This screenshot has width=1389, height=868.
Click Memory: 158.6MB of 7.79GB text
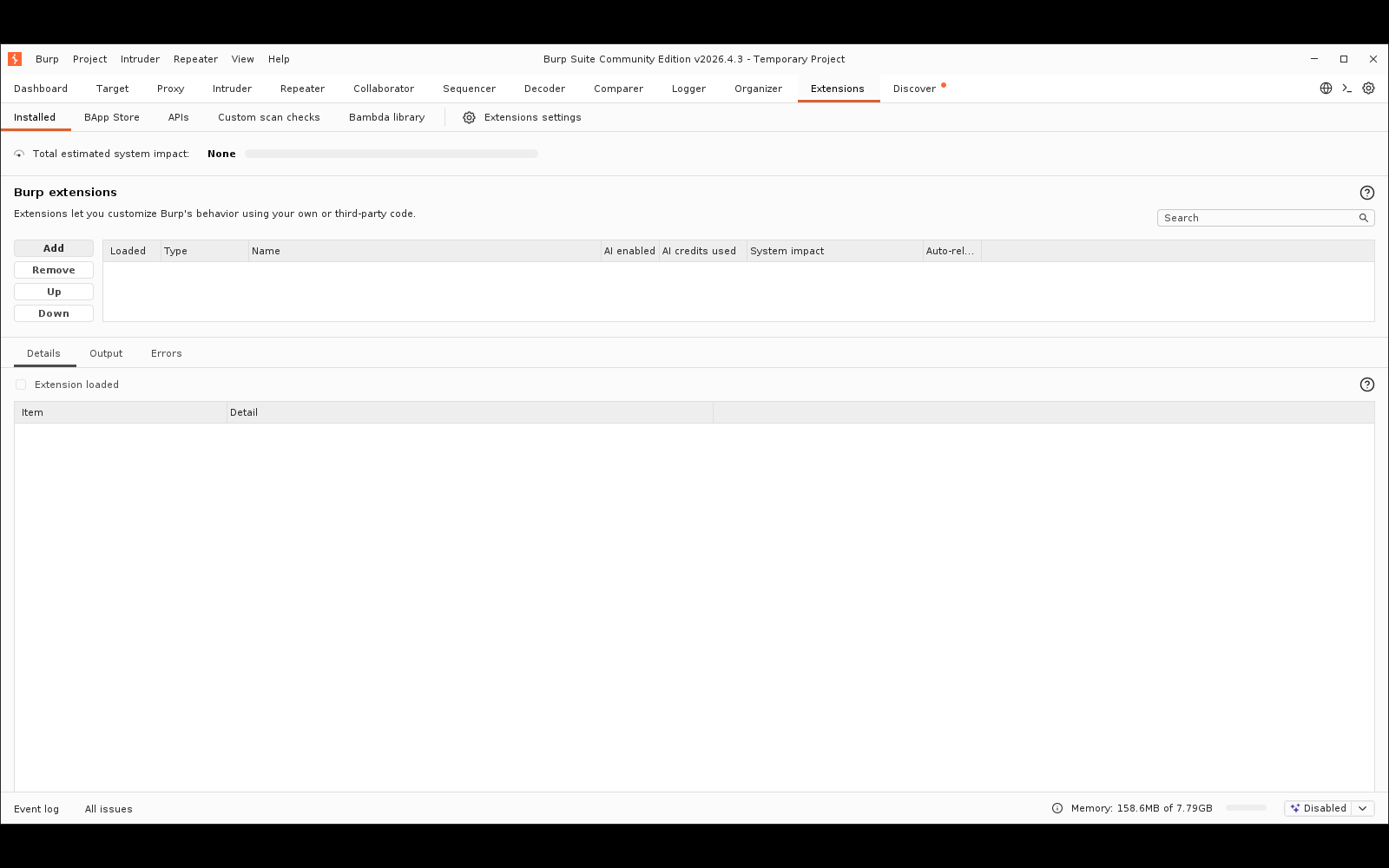pos(1142,808)
